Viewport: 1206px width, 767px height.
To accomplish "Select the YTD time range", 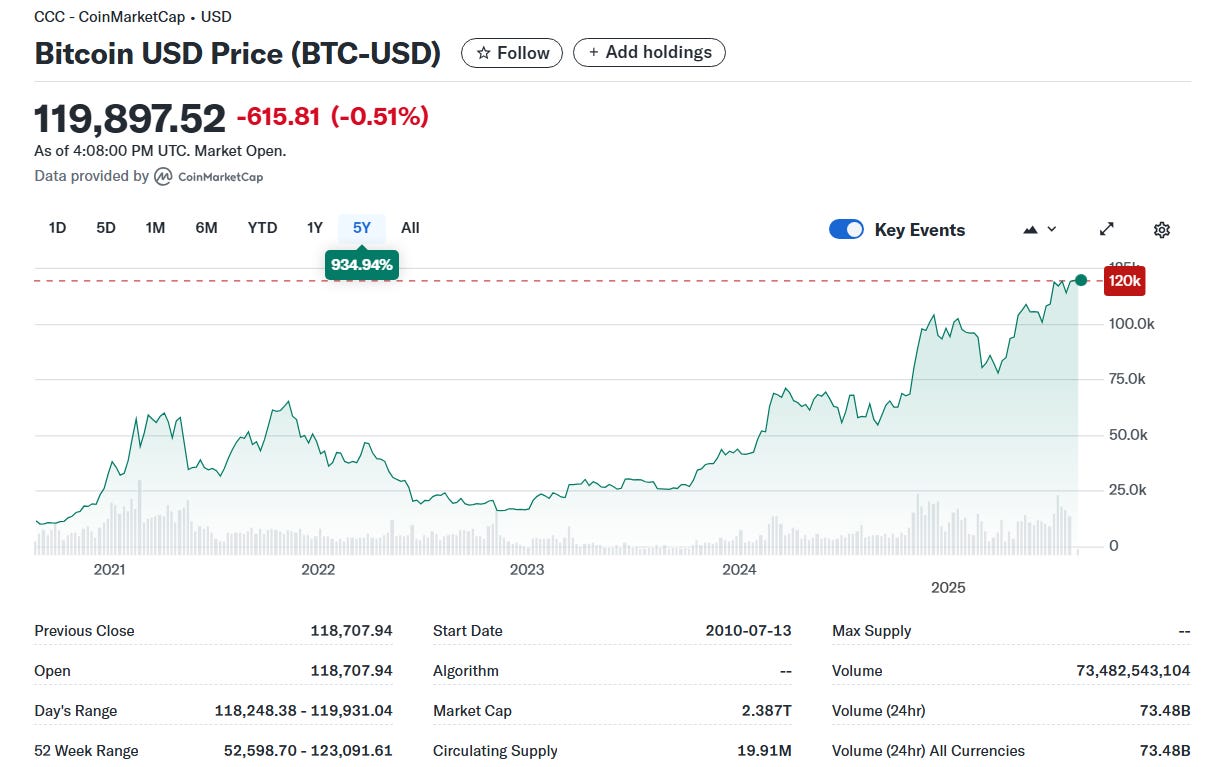I will 262,228.
